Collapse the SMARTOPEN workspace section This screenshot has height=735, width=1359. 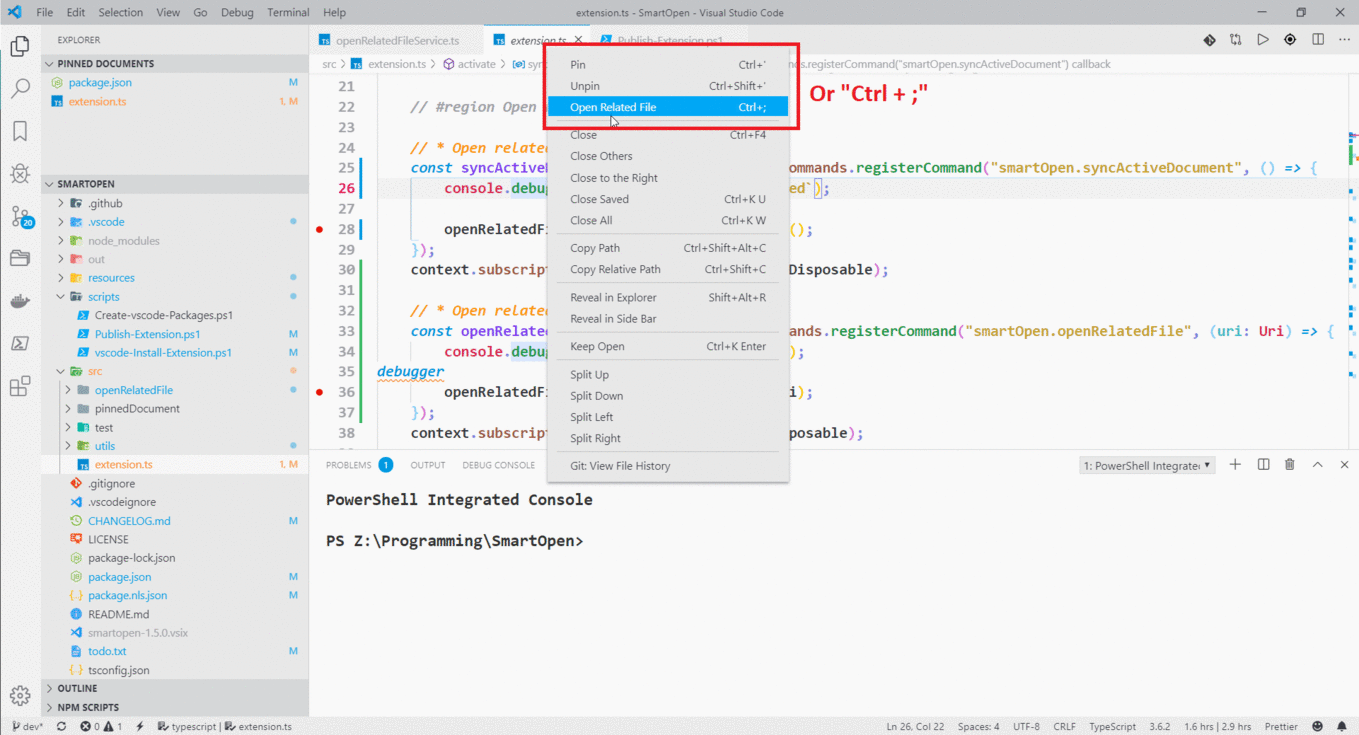(x=175, y=184)
